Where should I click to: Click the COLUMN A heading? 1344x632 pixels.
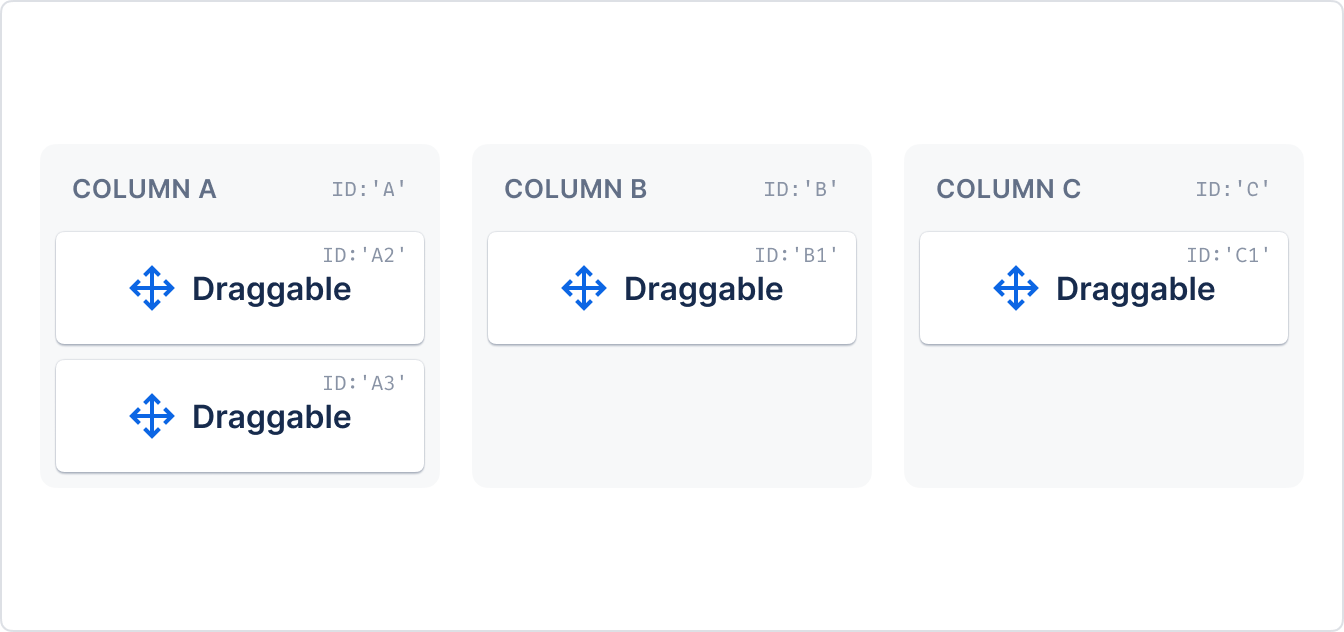tap(144, 189)
